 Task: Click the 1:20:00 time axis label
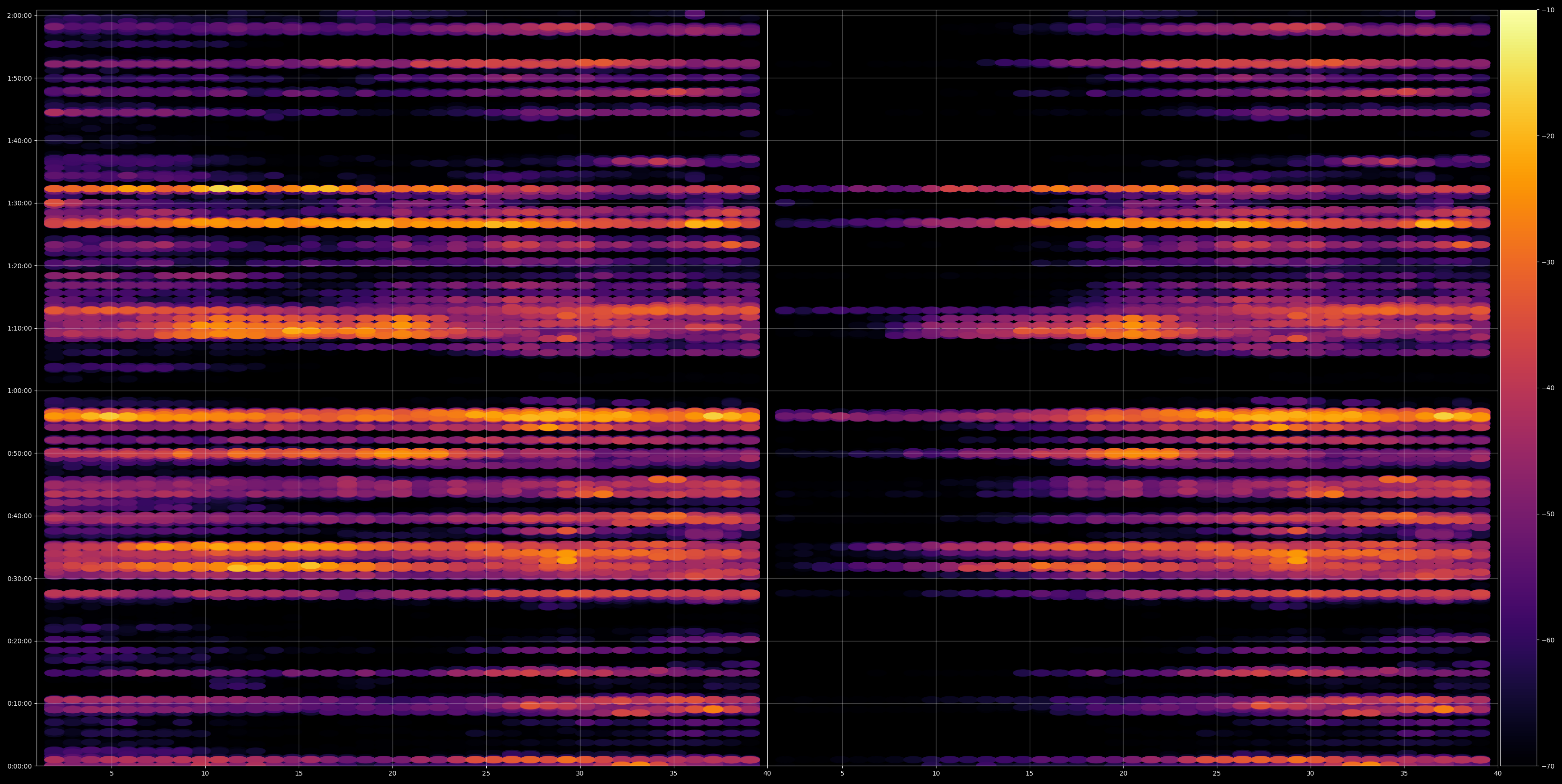[x=20, y=265]
